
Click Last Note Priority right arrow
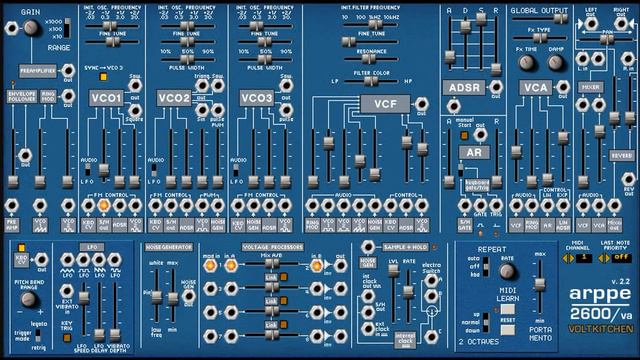click(x=607, y=258)
